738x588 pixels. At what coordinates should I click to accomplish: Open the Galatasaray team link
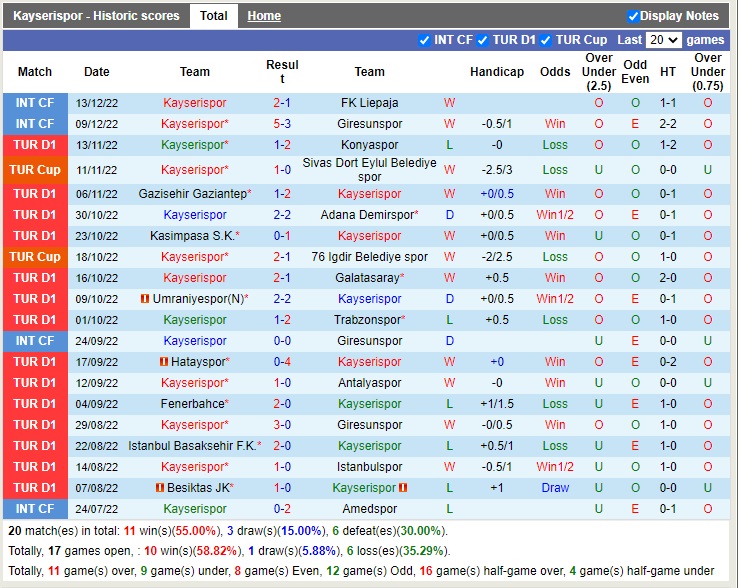[366, 278]
